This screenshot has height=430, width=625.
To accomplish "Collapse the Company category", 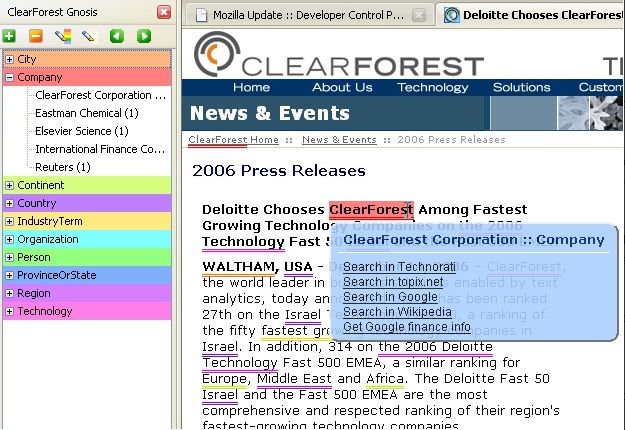I will click(10, 77).
